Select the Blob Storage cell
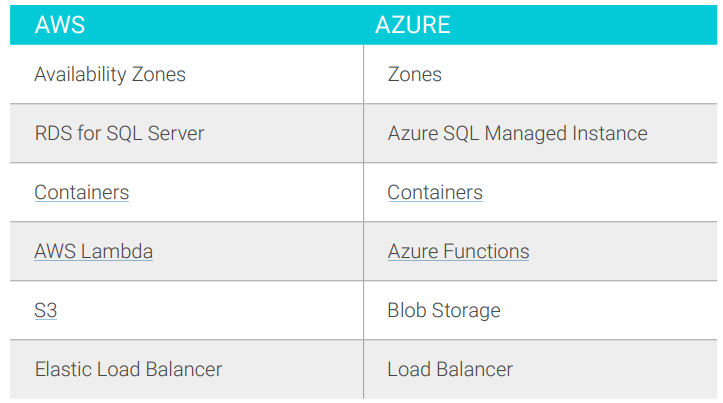This screenshot has width=723, height=403. point(540,310)
